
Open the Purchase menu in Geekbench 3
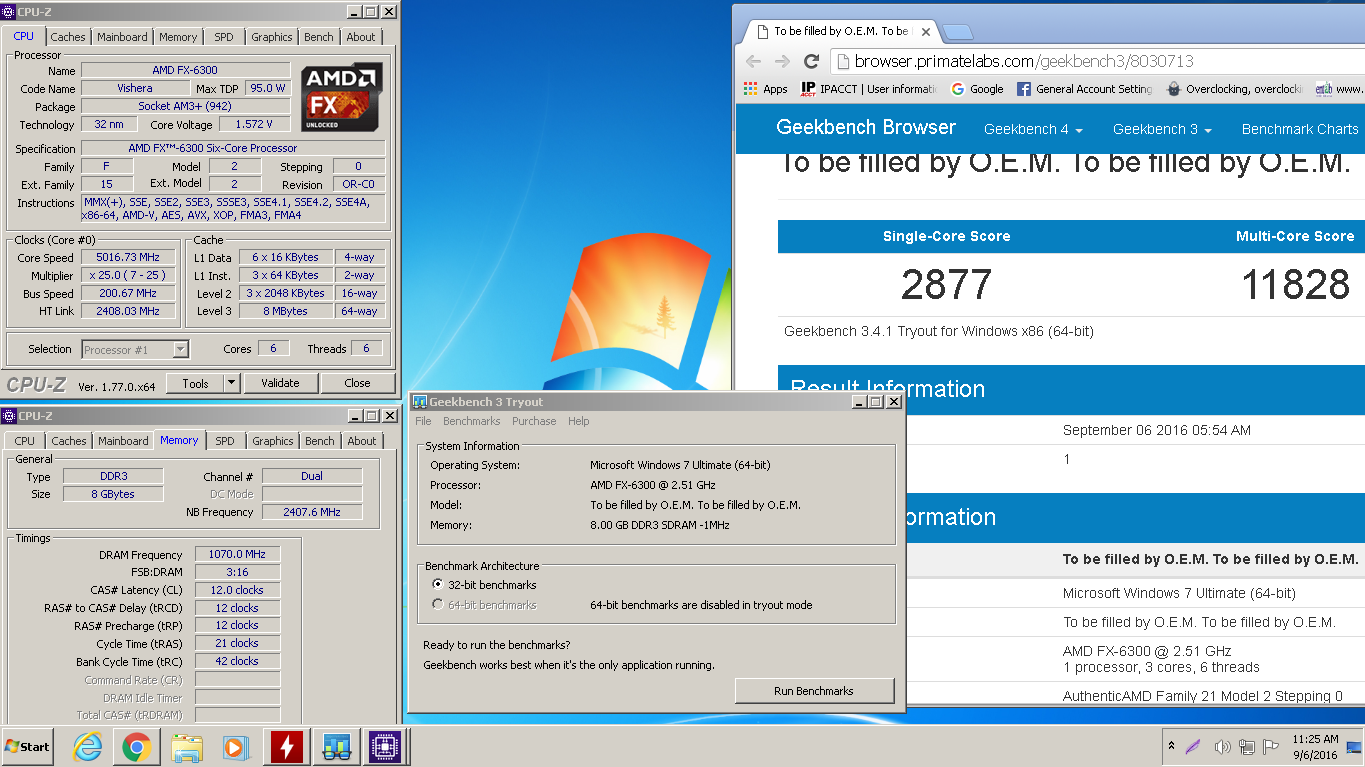click(x=534, y=421)
